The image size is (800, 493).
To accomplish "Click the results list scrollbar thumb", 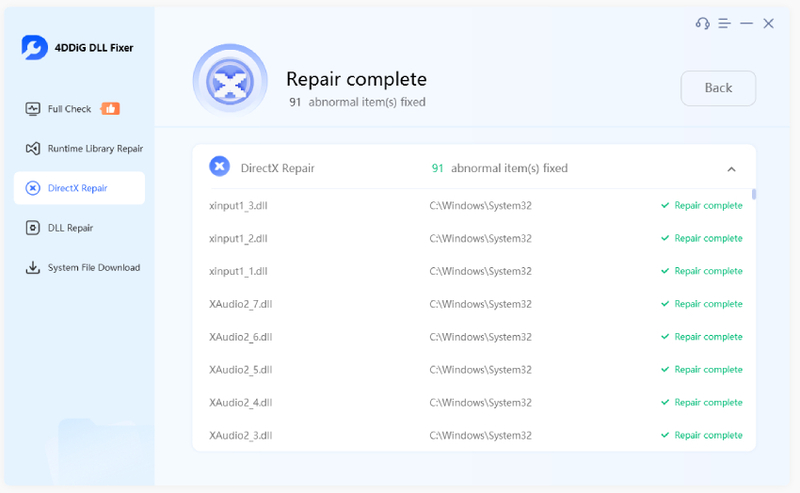I will [754, 194].
